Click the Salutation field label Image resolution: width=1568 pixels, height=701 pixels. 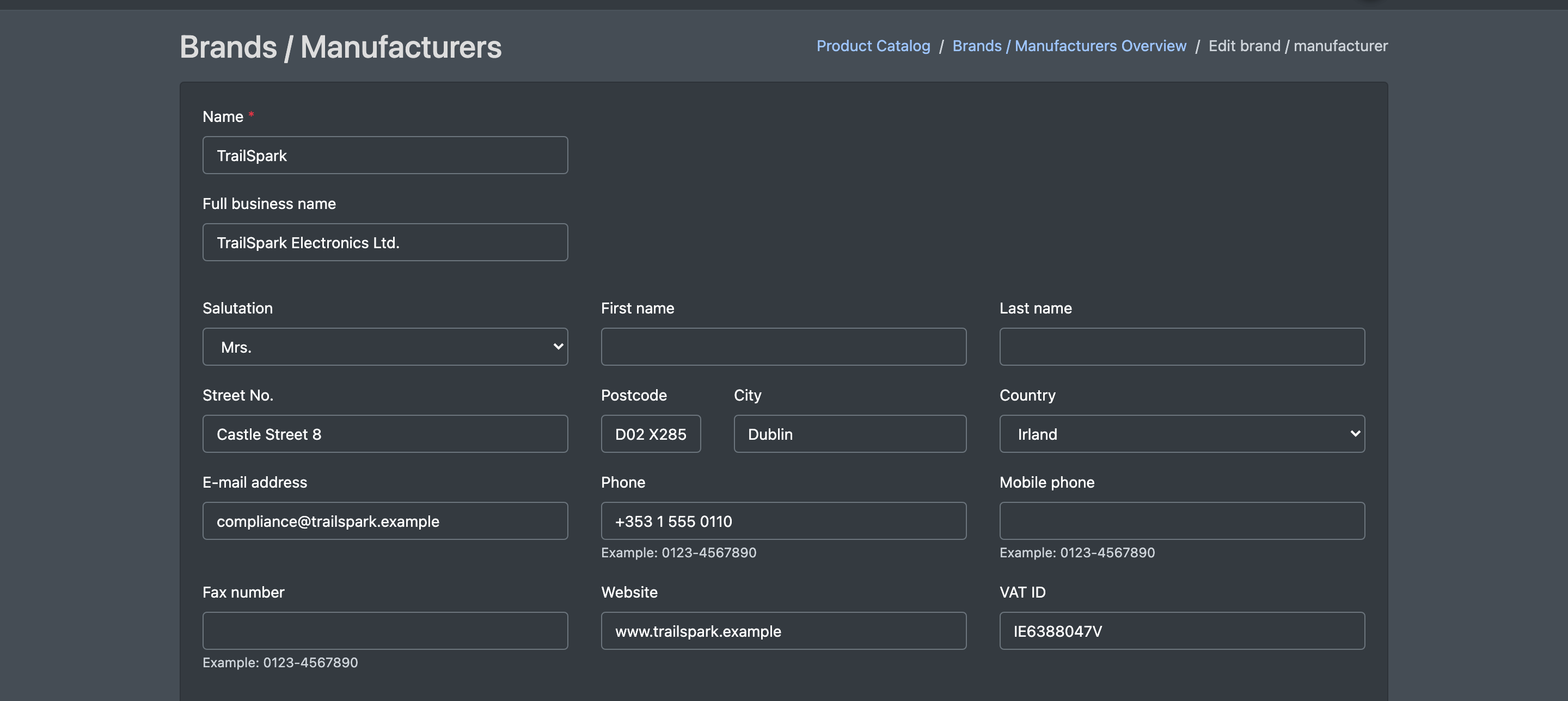coord(237,308)
